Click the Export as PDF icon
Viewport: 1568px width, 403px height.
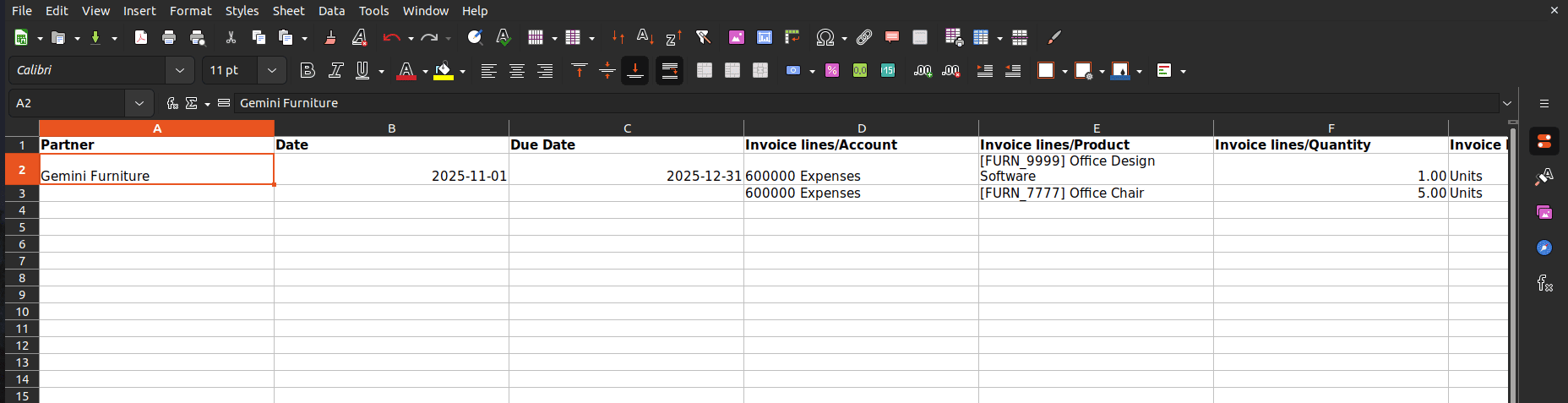click(141, 37)
